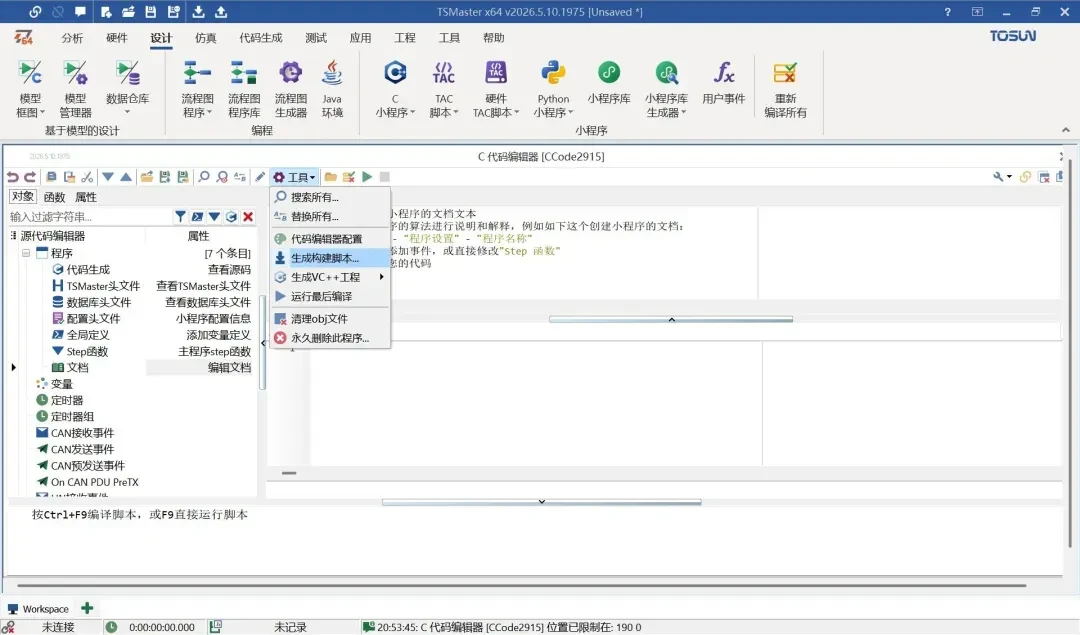
Task: Click the yellow folder icon beside 工具
Action: click(x=331, y=177)
